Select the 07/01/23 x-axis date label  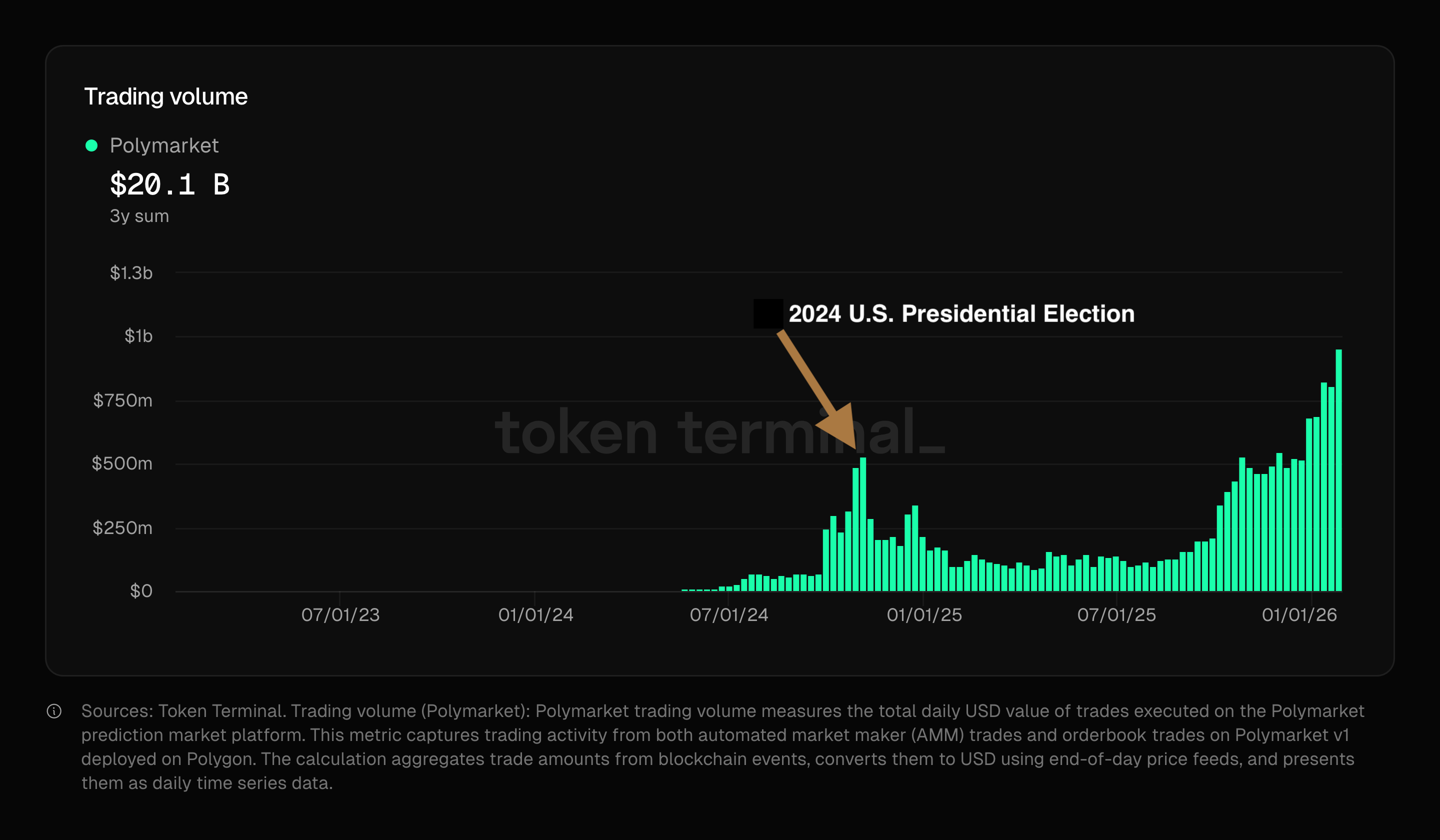340,615
